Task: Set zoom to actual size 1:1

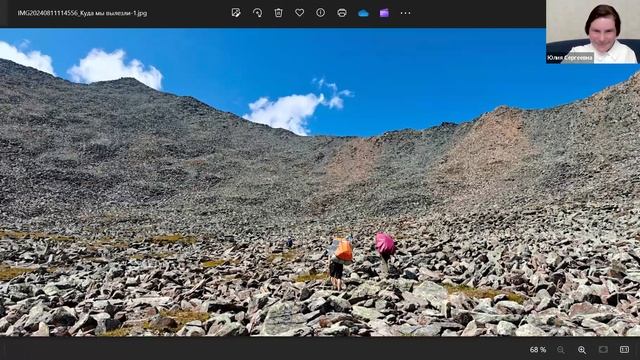Action: [624, 349]
